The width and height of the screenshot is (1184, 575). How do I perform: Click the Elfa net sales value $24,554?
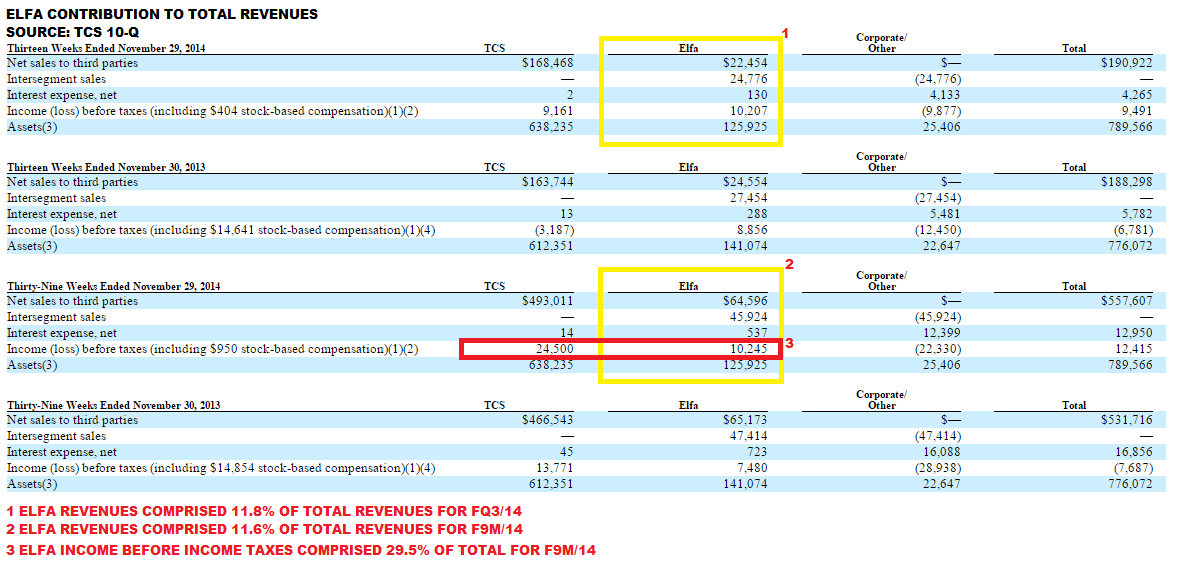(x=745, y=182)
